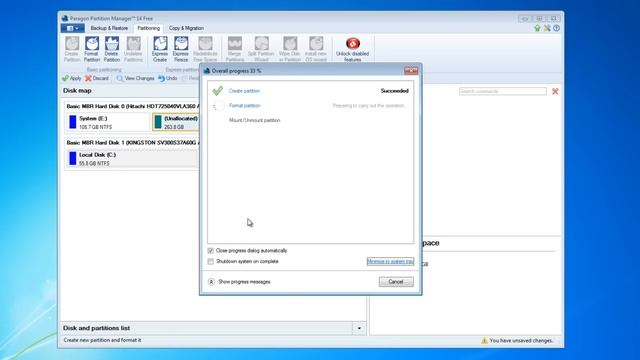Click the teal Unallocated partition color block
This screenshot has height=360, width=640.
coord(158,122)
